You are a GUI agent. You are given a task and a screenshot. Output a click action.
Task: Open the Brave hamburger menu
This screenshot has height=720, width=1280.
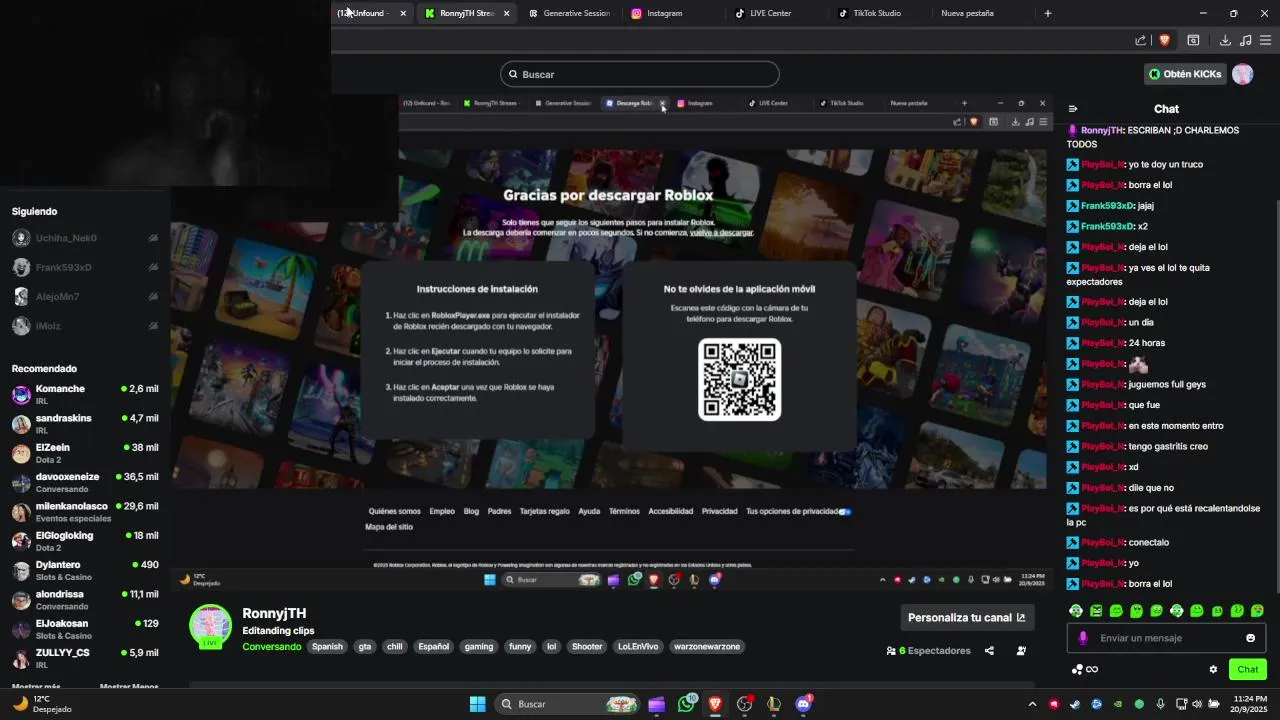pyautogui.click(x=1265, y=40)
